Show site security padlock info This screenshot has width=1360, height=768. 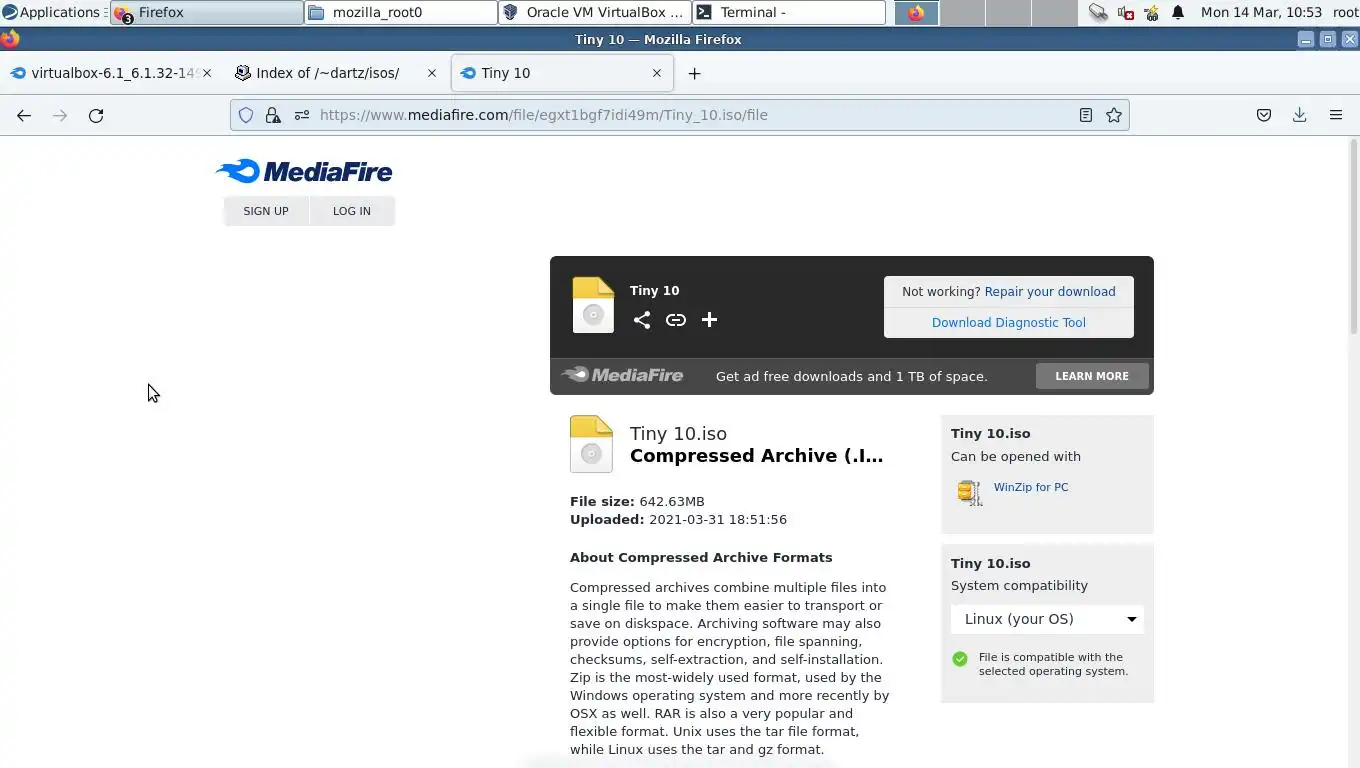click(x=273, y=115)
